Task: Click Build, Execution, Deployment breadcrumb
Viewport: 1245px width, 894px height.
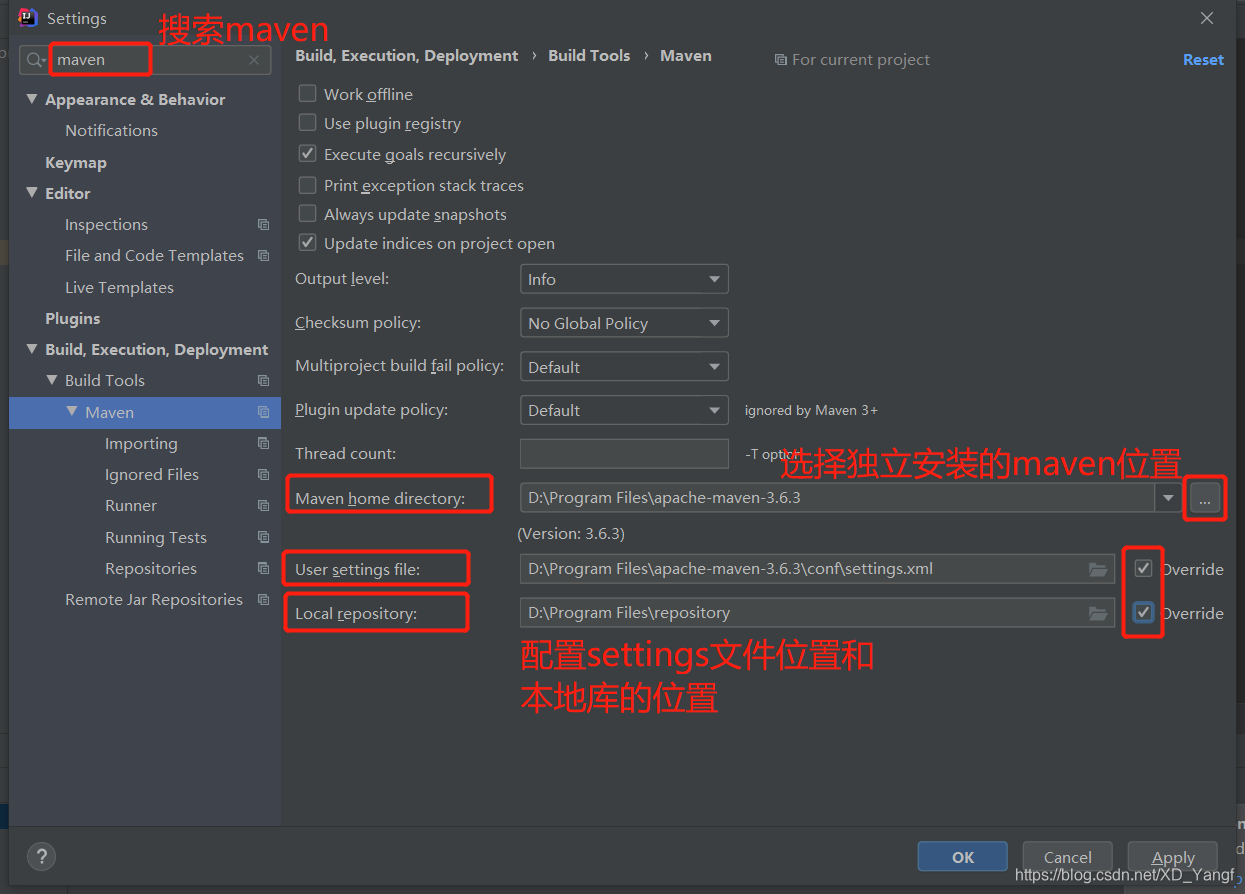Action: (x=407, y=56)
